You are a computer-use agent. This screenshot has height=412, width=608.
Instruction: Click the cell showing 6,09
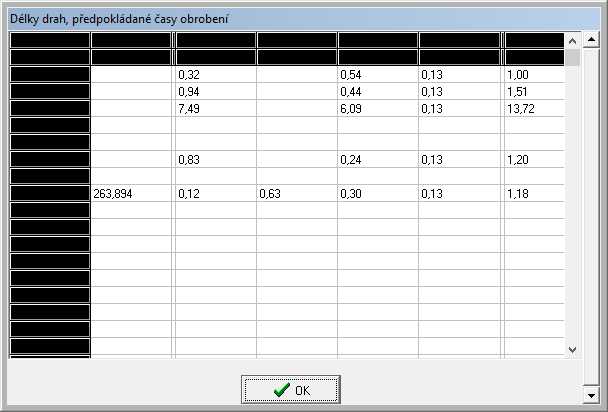tap(377, 109)
